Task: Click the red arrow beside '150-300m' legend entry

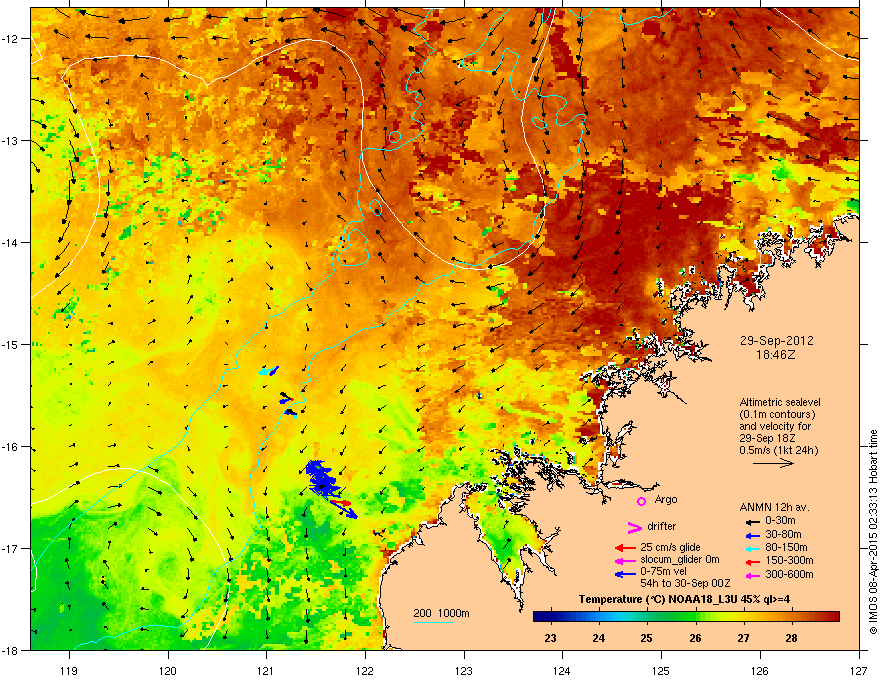Action: (x=753, y=562)
